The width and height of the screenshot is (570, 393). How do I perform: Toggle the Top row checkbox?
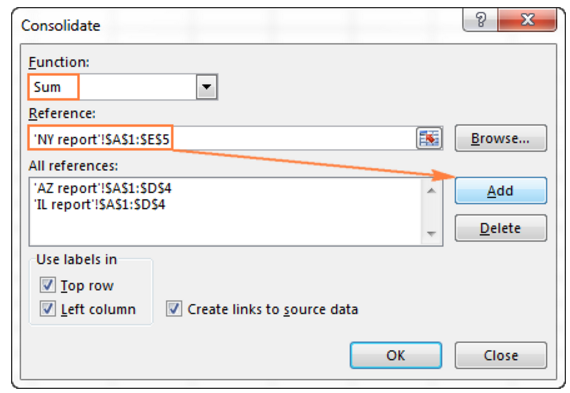[x=48, y=285]
